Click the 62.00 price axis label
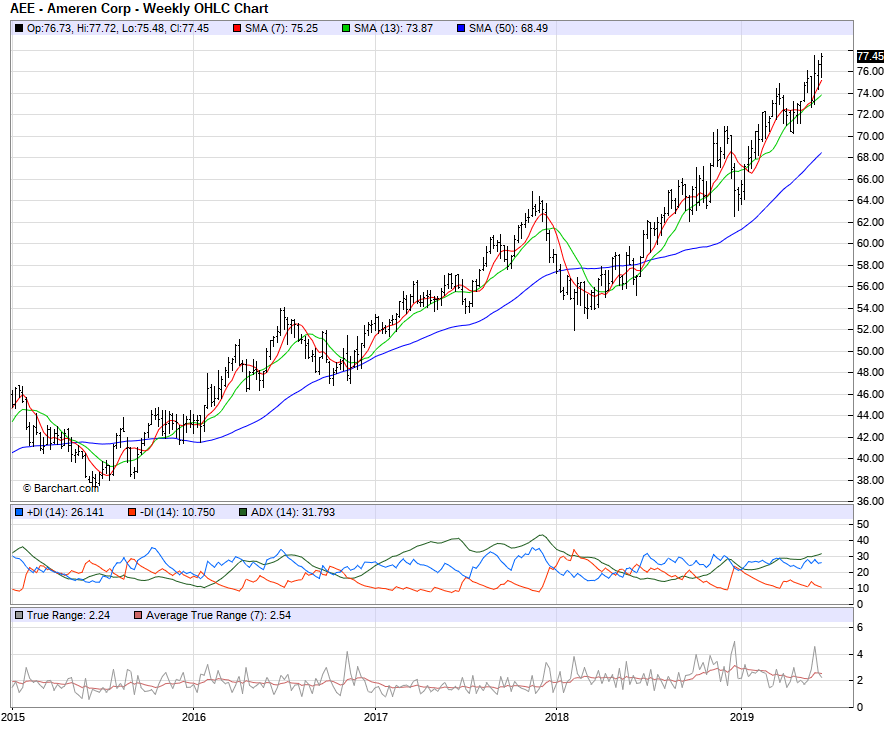This screenshot has width=895, height=748. 870,222
